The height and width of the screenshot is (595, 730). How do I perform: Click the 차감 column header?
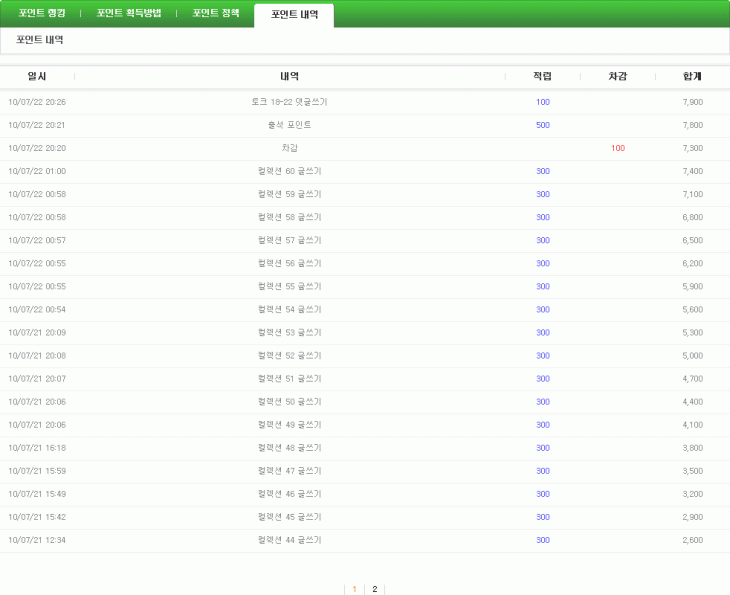coord(618,76)
